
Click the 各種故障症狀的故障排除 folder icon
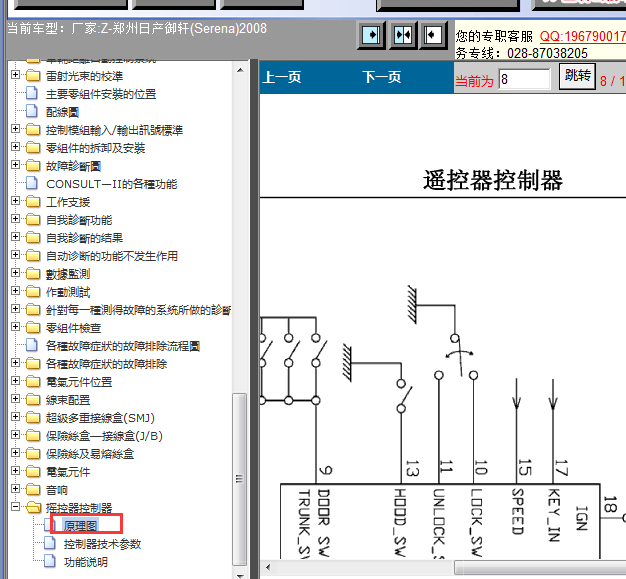33,363
